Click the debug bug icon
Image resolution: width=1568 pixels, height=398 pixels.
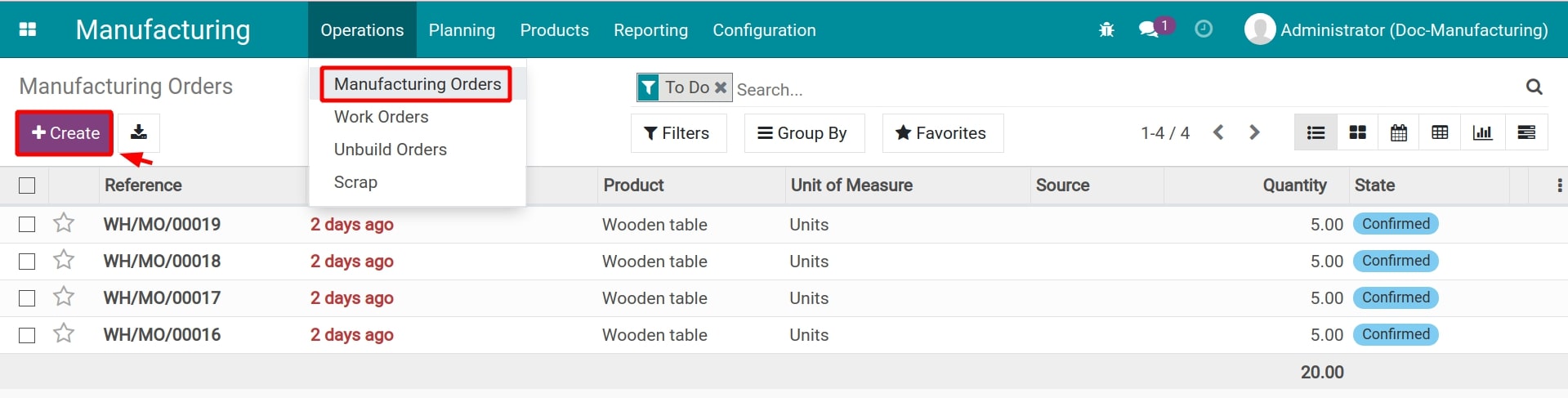(1106, 29)
